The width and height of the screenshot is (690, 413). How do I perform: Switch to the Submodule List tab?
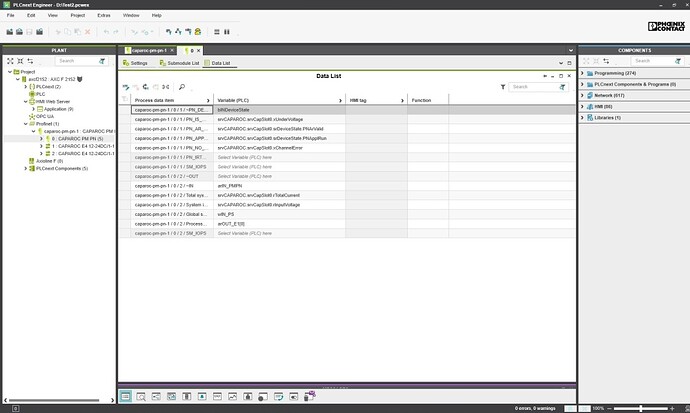click(x=180, y=63)
